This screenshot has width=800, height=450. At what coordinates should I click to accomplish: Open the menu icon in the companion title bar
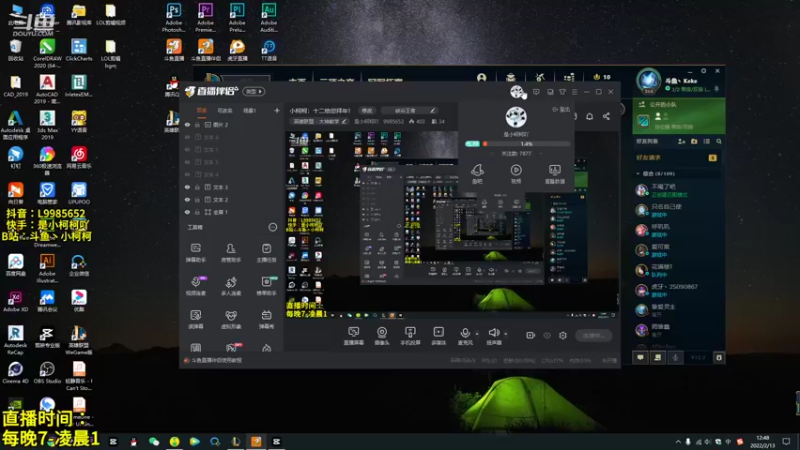pyautogui.click(x=574, y=92)
